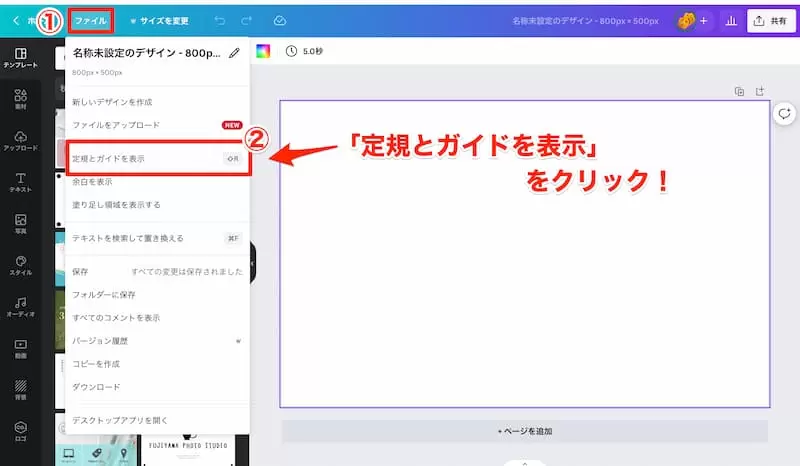Open the analytics bar chart icon
The image size is (800, 466).
(x=731, y=21)
